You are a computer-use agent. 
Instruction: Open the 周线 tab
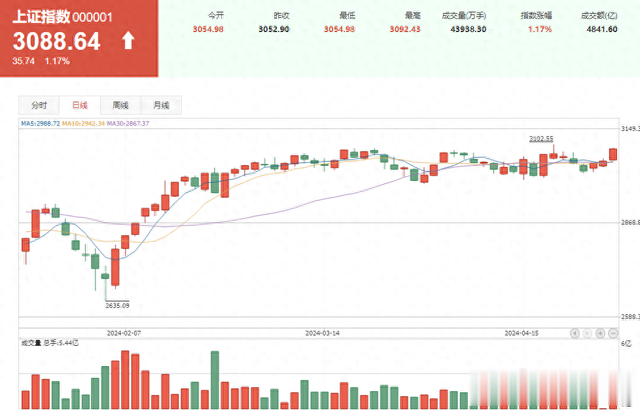tap(120, 105)
